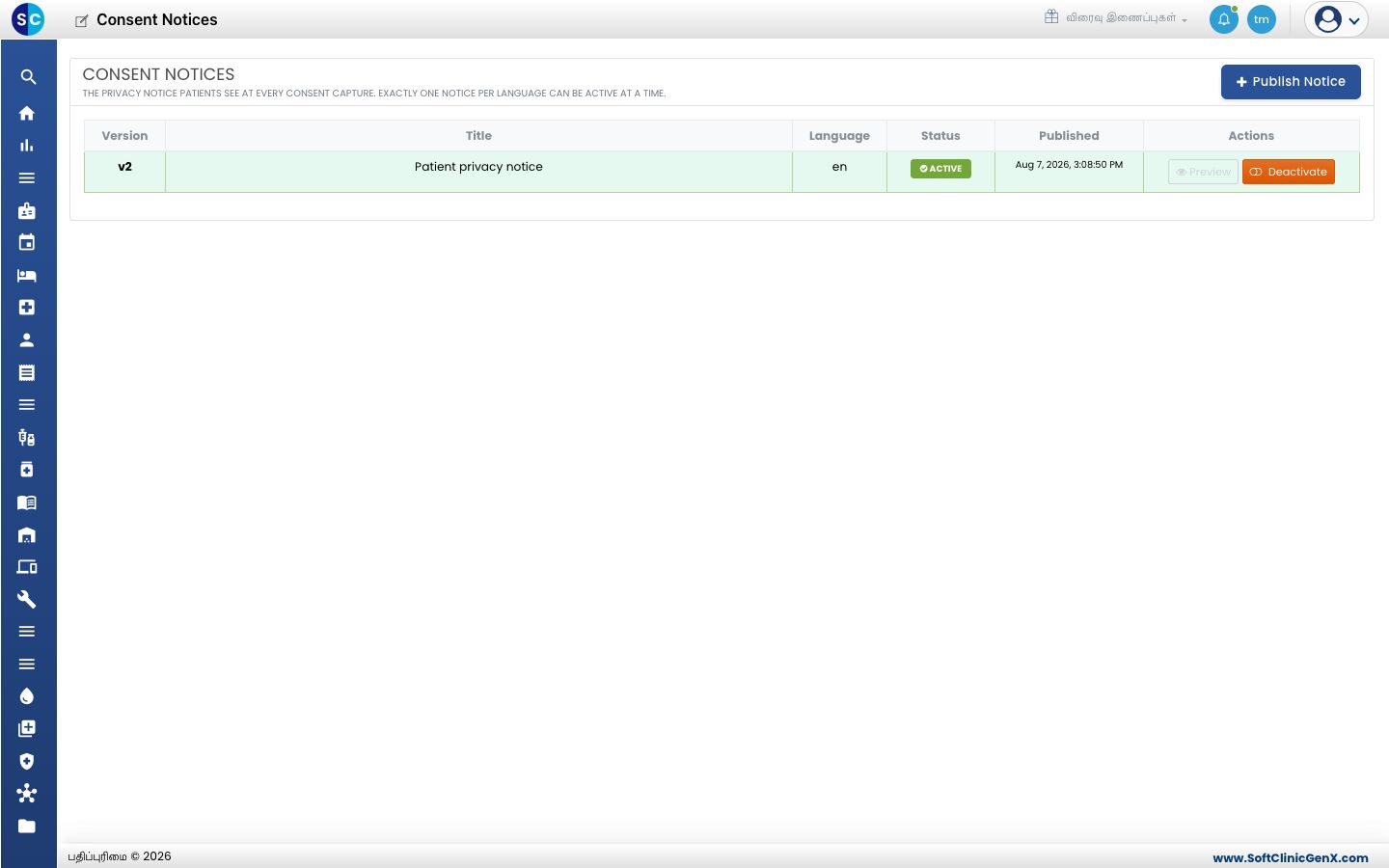This screenshot has height=868, width=1389.
Task: Open the notification bell
Action: 1224,19
